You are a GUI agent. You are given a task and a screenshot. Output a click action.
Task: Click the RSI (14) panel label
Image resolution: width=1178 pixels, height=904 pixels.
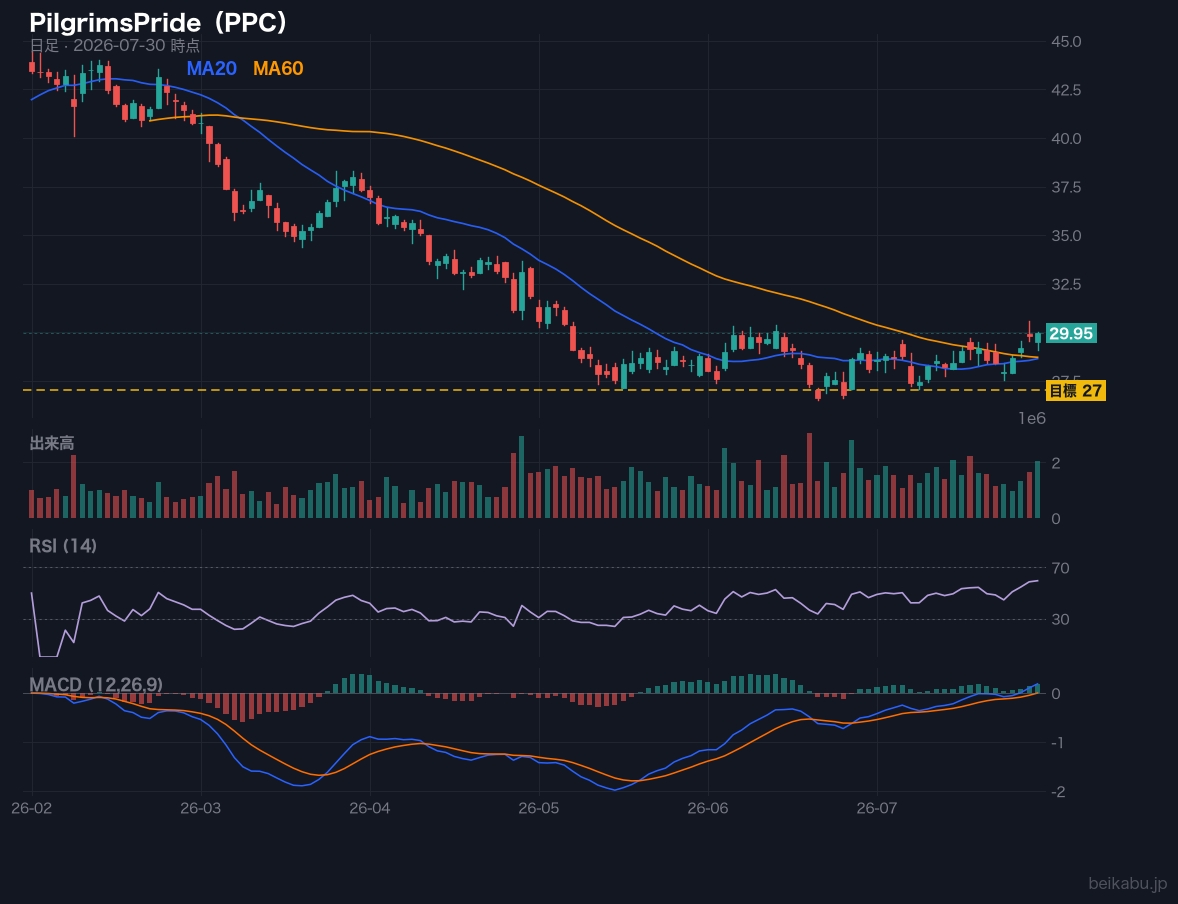pyautogui.click(x=63, y=546)
